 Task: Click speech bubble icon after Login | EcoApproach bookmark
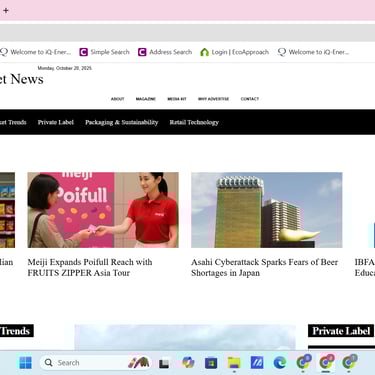tap(282, 52)
